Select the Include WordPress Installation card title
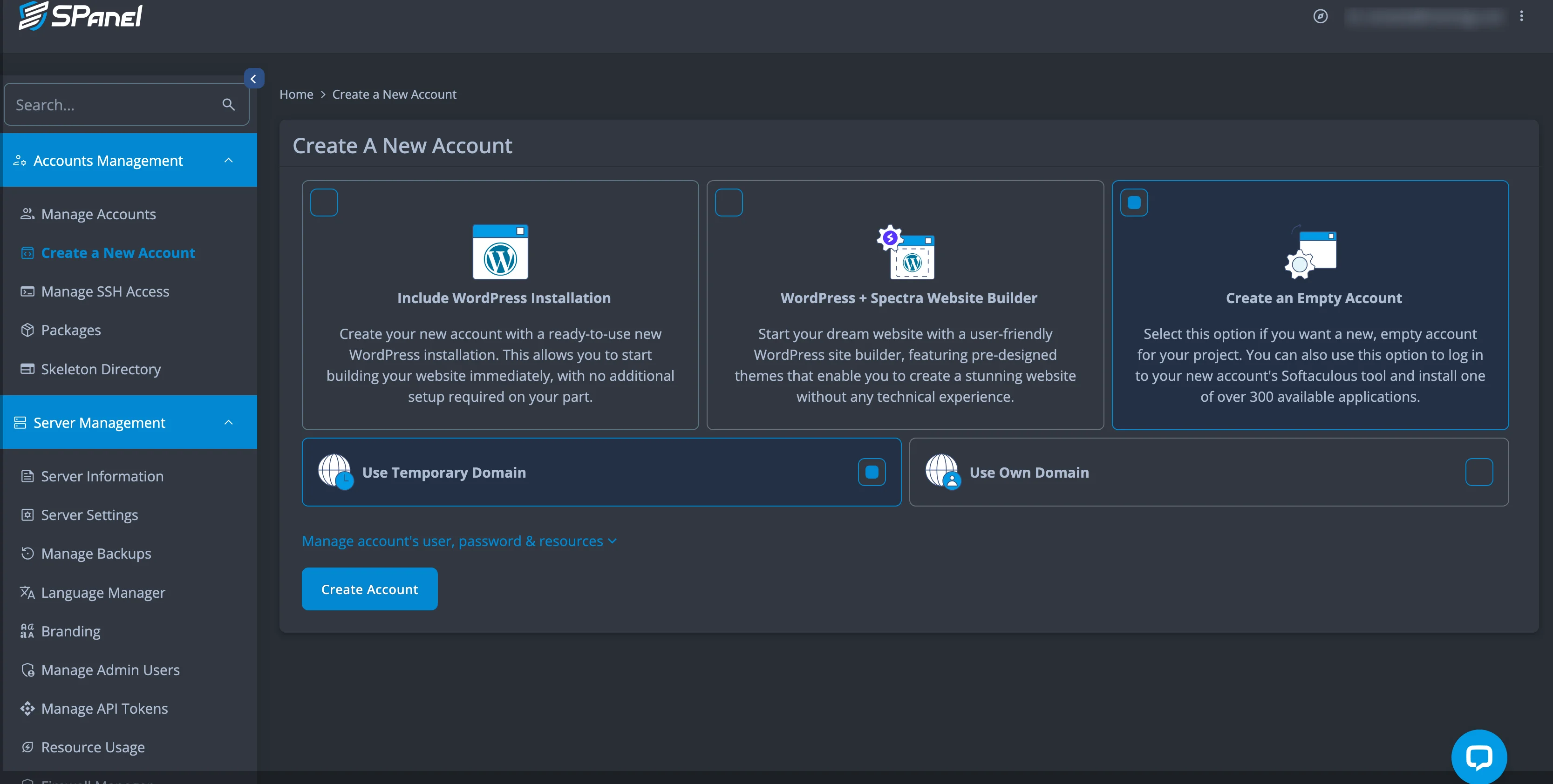The width and height of the screenshot is (1553, 784). pyautogui.click(x=504, y=297)
